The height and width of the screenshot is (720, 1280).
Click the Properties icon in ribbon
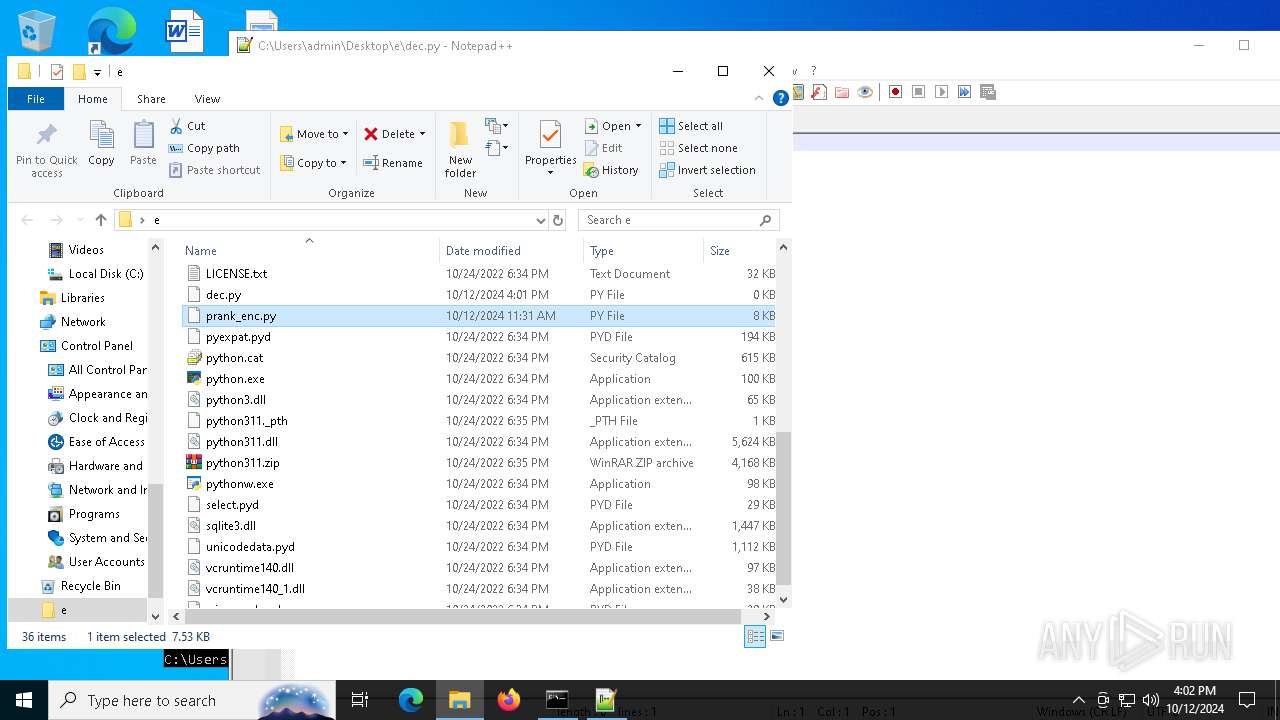[550, 135]
